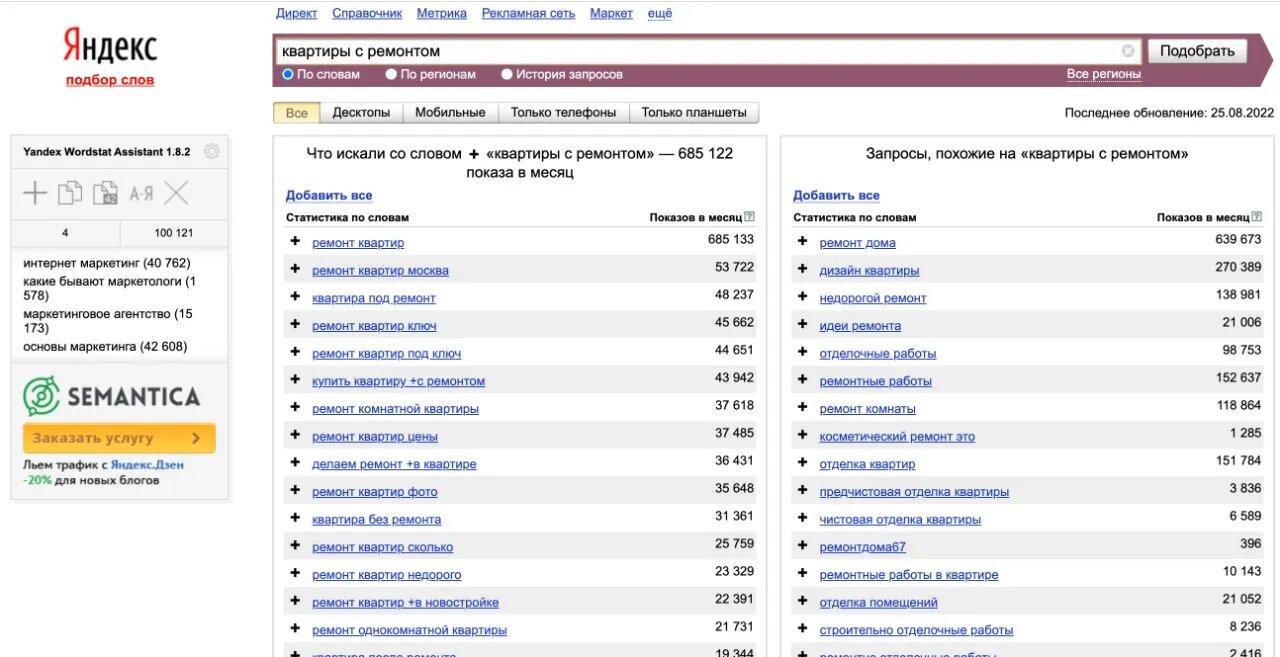Open 'Рекламная сеть' in top menu
This screenshot has width=1280, height=657.
(528, 13)
